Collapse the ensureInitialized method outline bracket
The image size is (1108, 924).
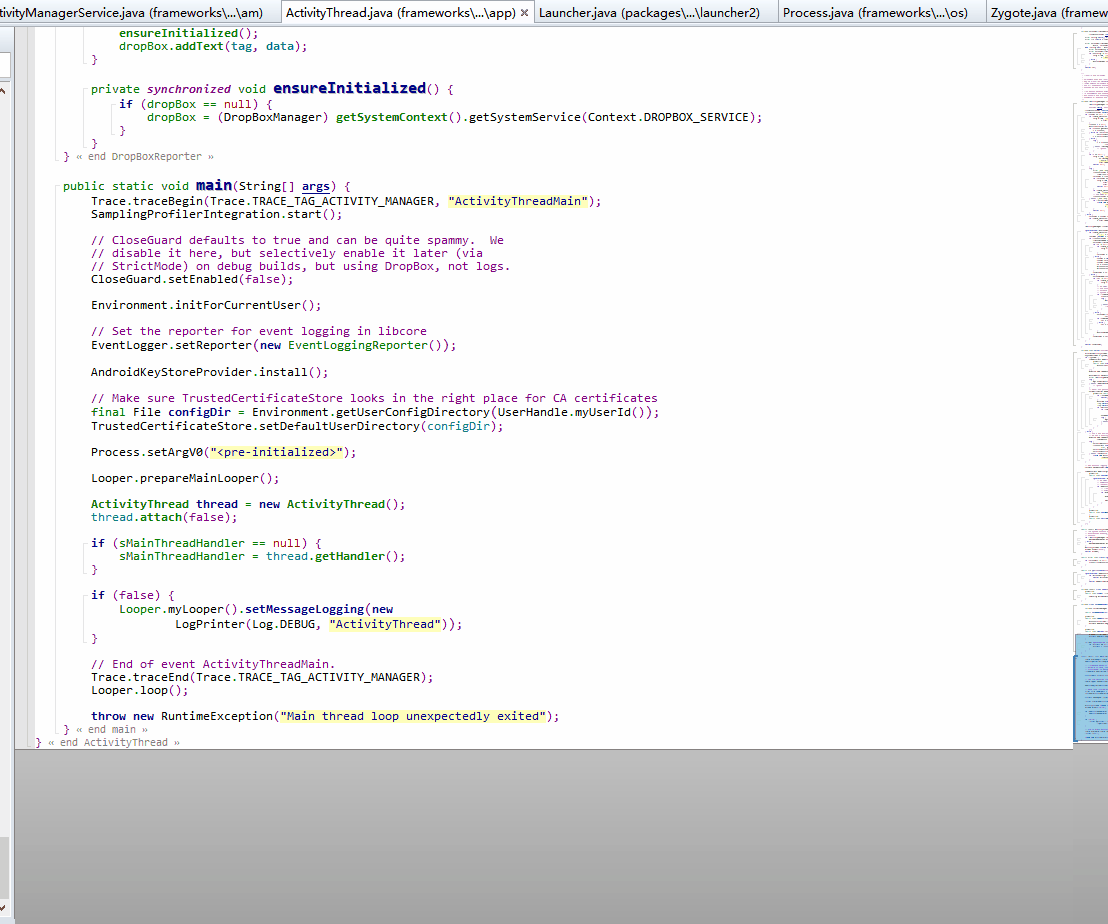tap(85, 90)
